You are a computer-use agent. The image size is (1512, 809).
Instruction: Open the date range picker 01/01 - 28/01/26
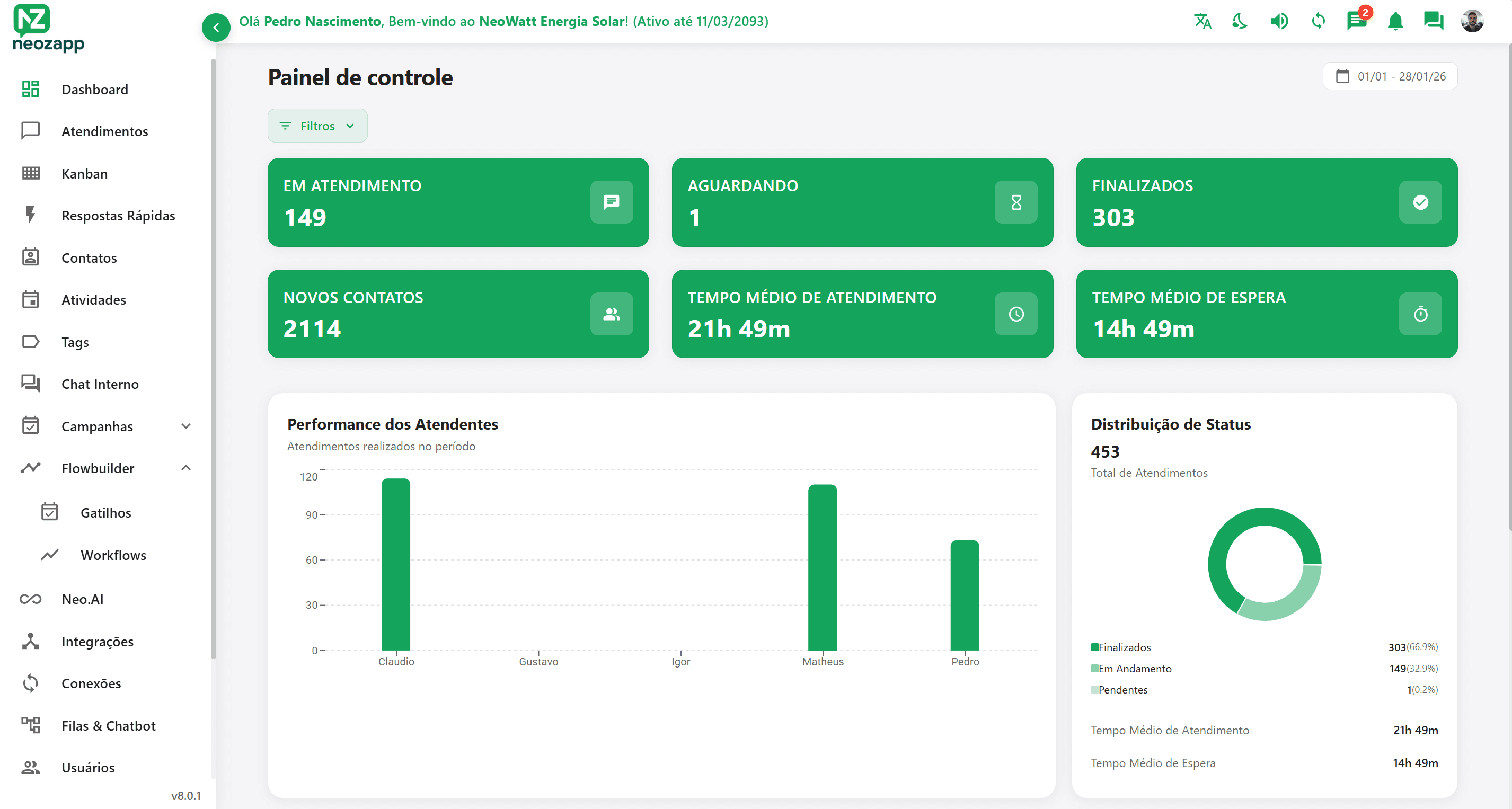pyautogui.click(x=1390, y=76)
